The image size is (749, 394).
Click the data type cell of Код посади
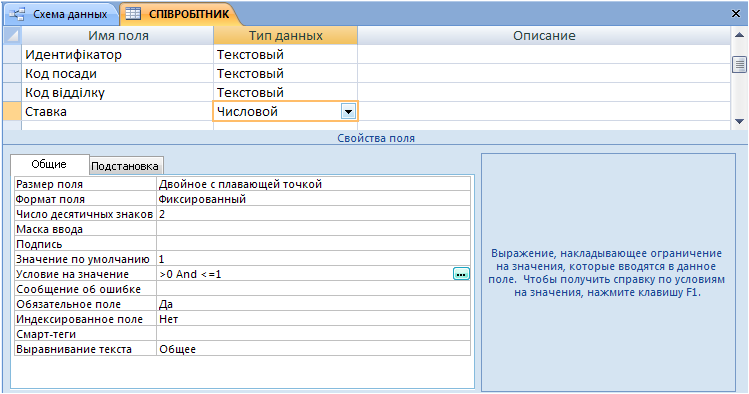286,74
